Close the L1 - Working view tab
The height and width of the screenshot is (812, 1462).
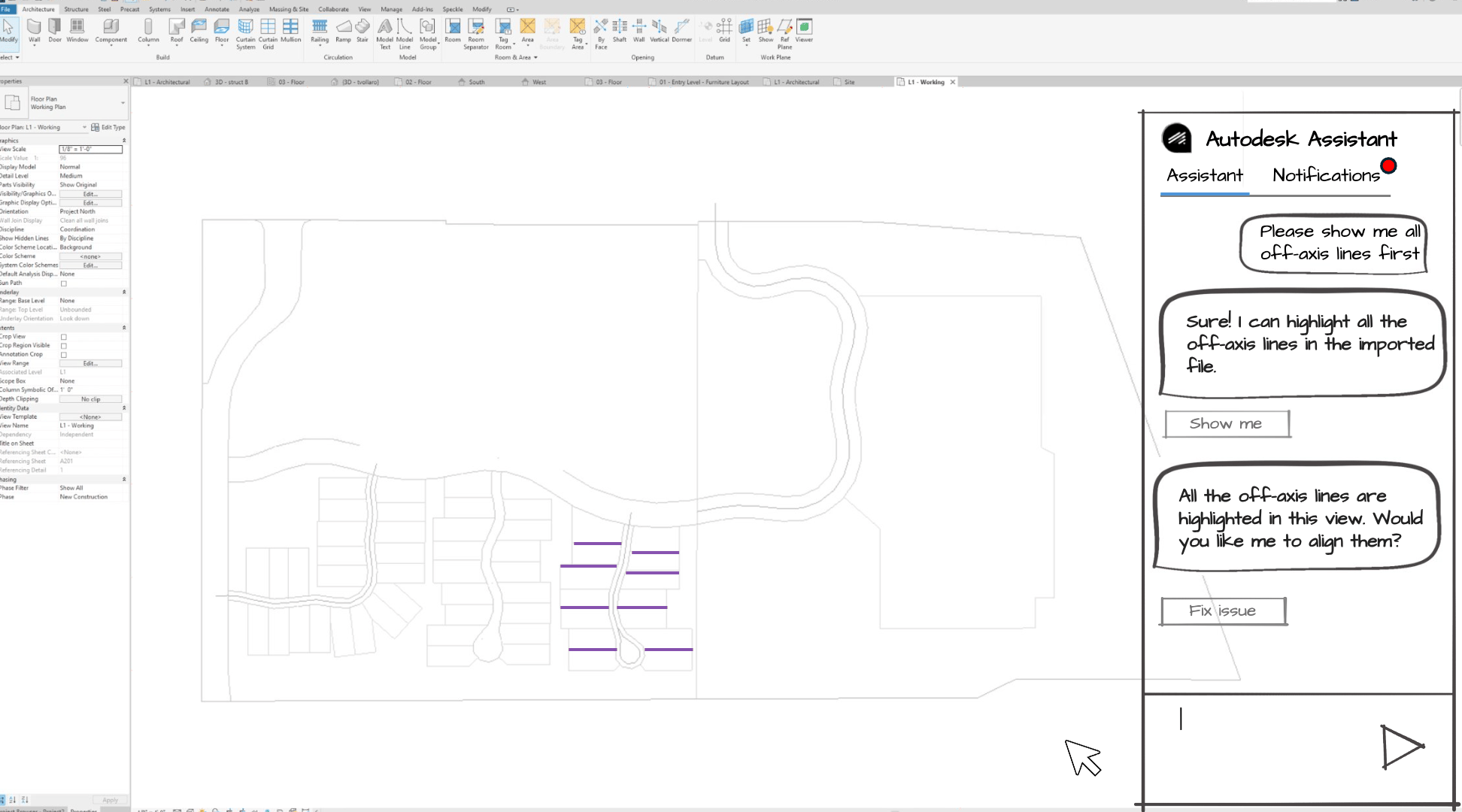click(953, 82)
